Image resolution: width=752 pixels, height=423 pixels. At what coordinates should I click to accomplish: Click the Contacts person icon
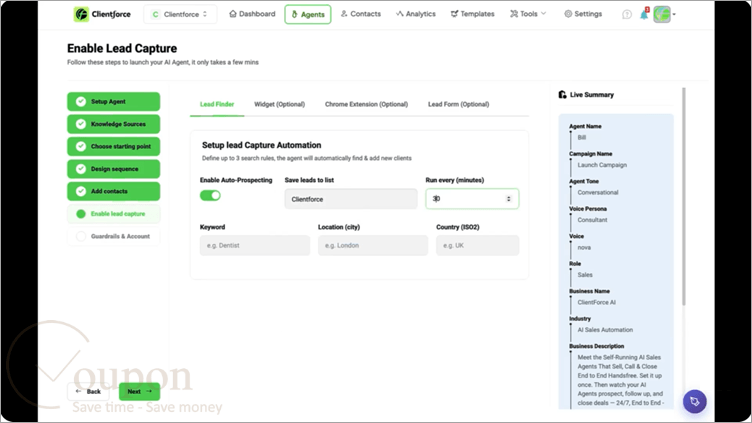[344, 14]
